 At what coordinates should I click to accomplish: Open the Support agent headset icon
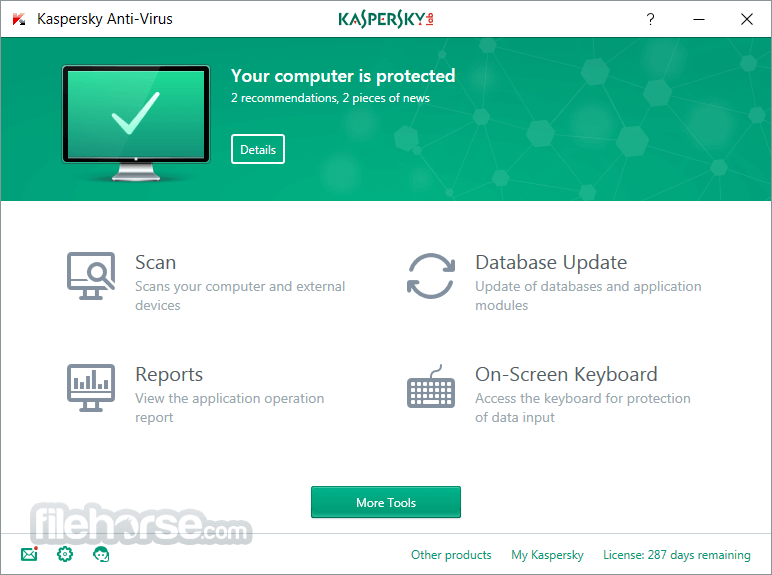[101, 554]
